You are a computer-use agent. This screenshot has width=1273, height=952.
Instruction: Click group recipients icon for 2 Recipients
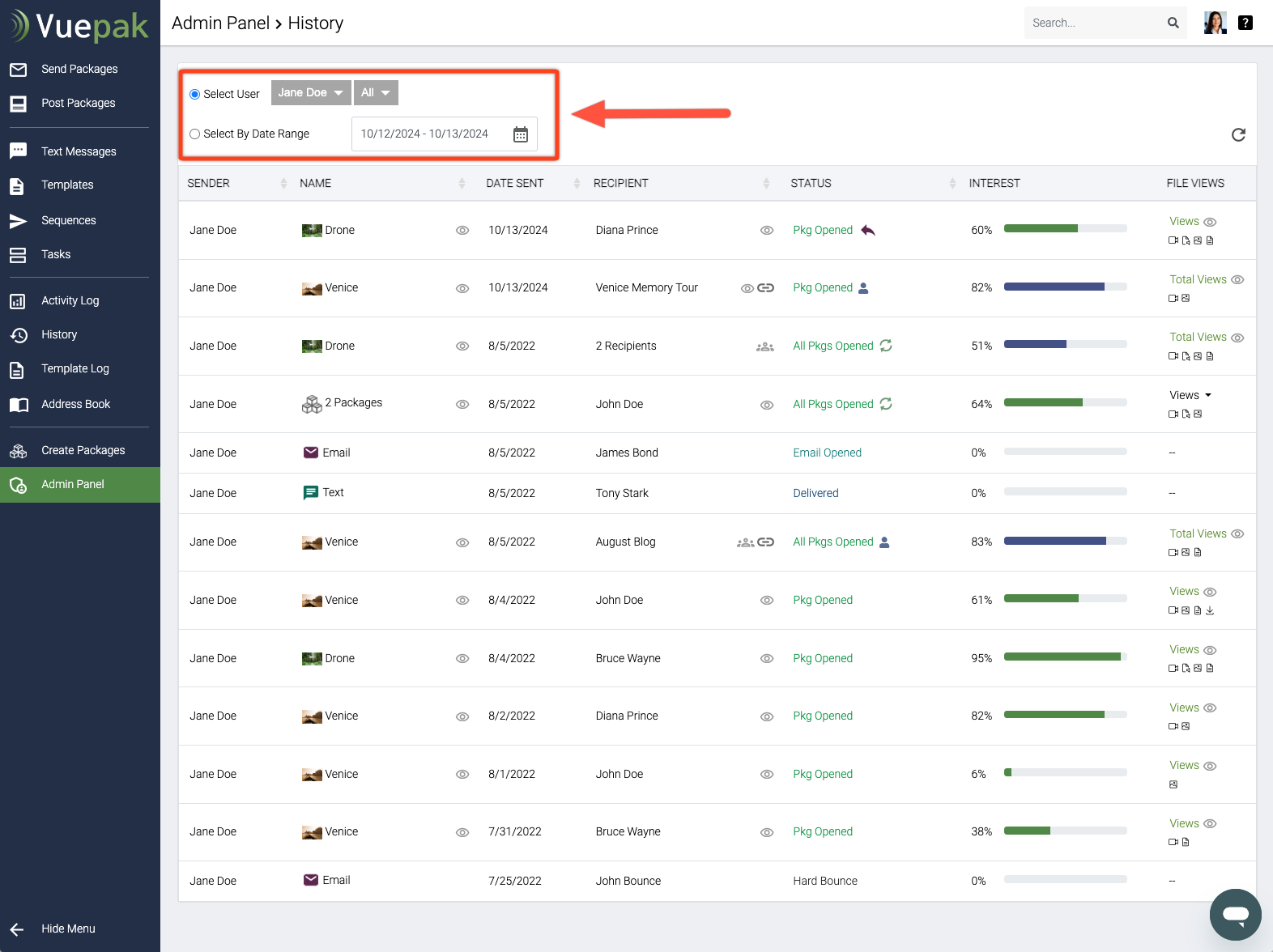[x=764, y=346]
